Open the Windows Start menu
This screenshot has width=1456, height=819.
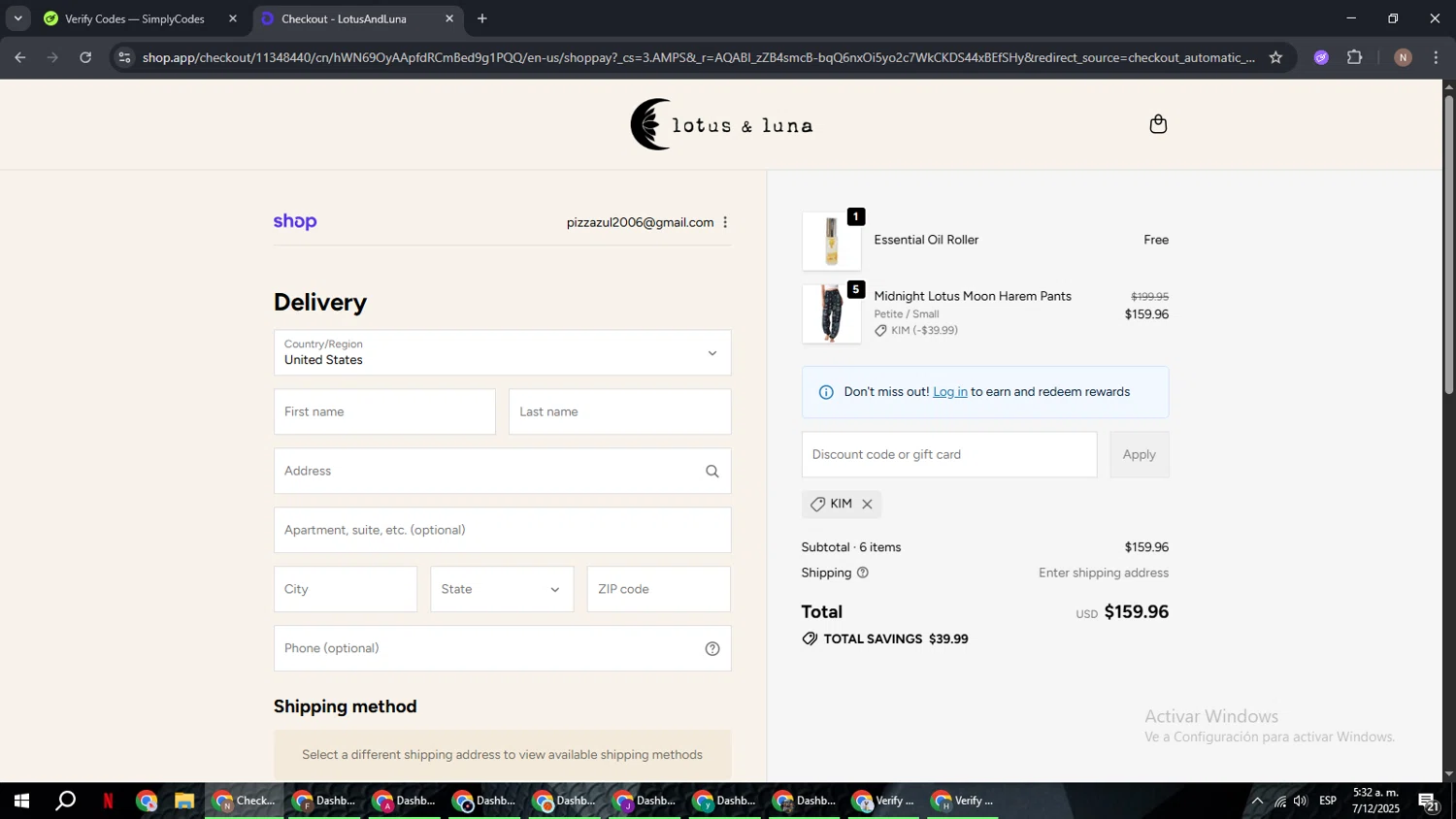click(21, 802)
